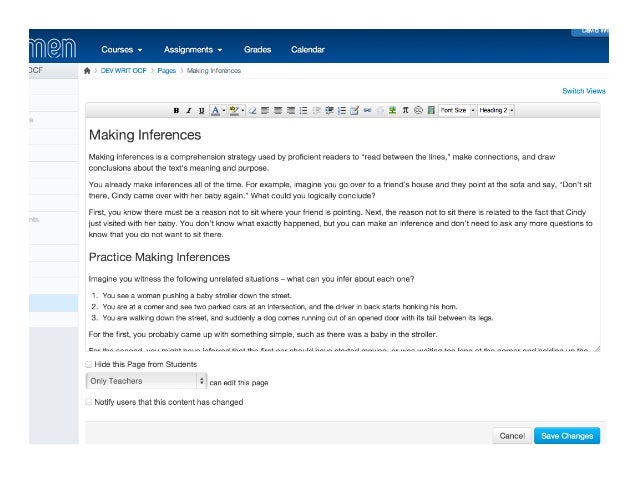This screenshot has height=493, width=638.
Task: Click the home breadcrumb icon
Action: click(x=87, y=70)
